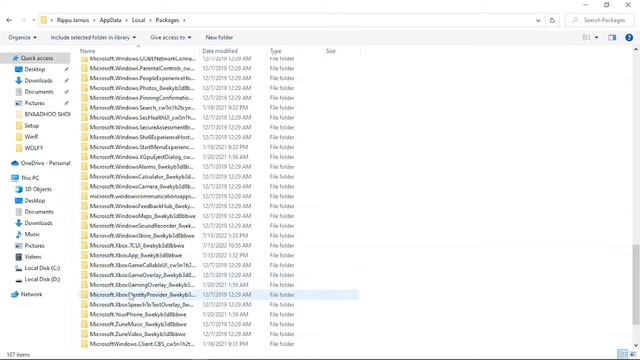This screenshot has height=360, width=640.
Task: Open pinned Downloads under Quick access
Action: (x=38, y=80)
